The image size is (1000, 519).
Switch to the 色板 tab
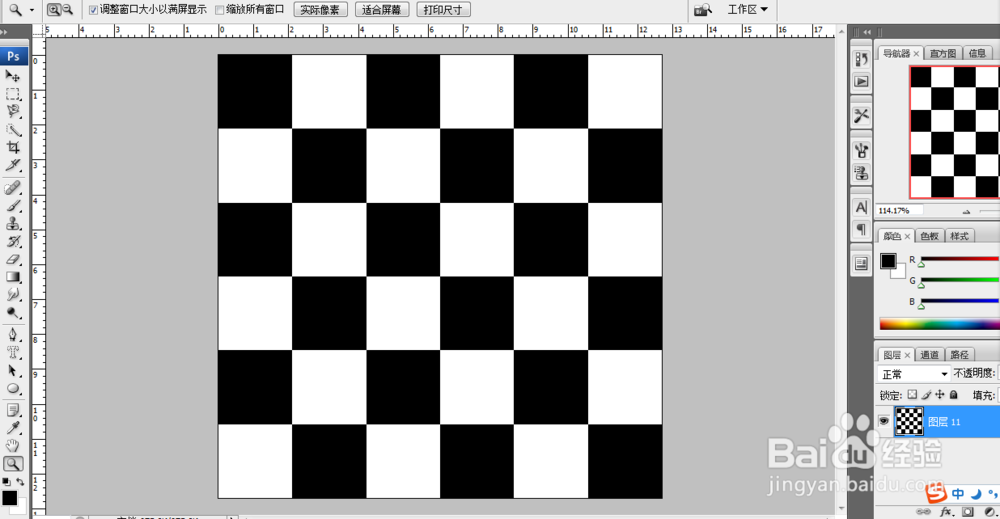point(930,236)
